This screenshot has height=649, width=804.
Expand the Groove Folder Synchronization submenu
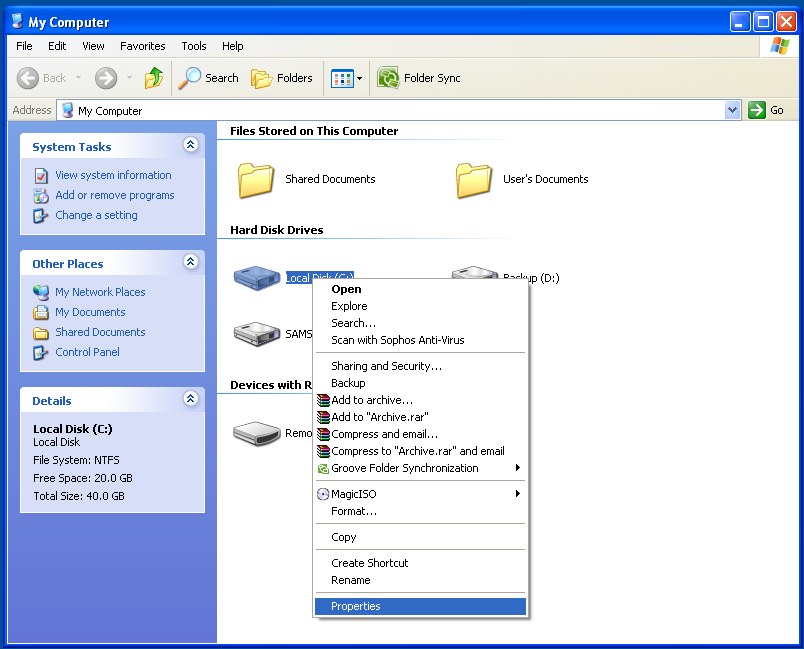pyautogui.click(x=518, y=468)
